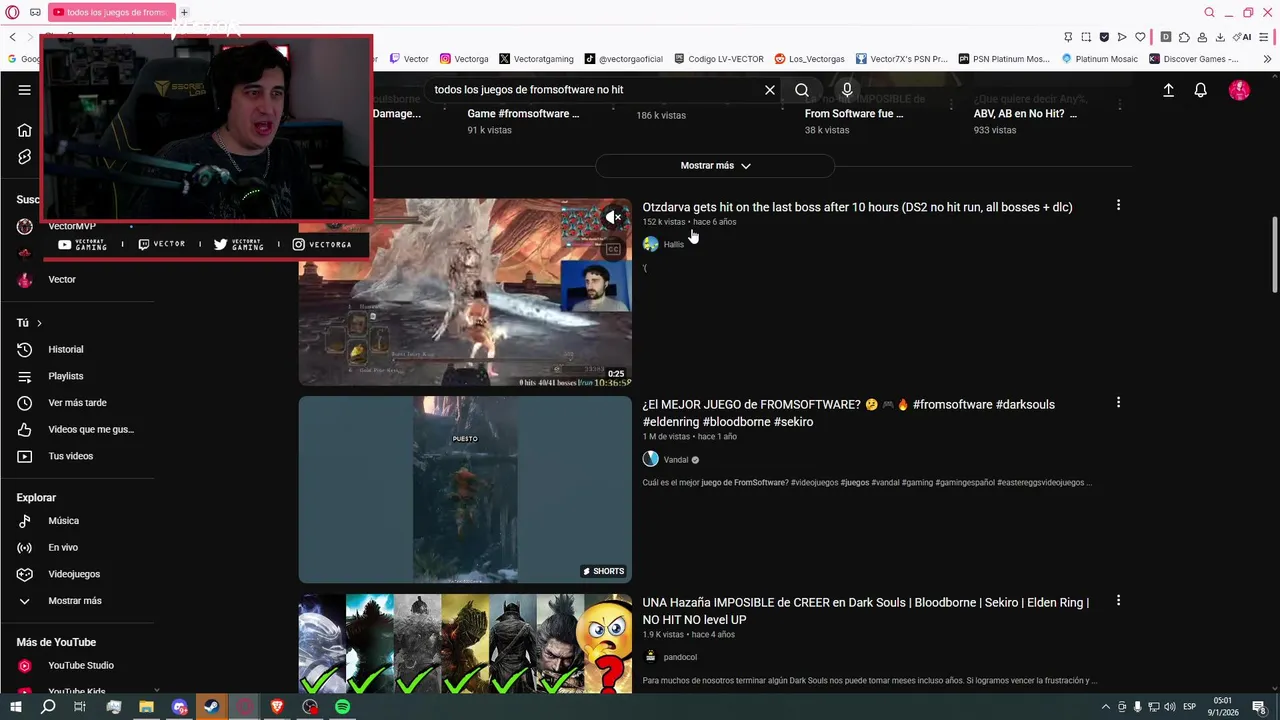Image resolution: width=1280 pixels, height=720 pixels.
Task: Click the heart icon in address bar
Action: click(1139, 37)
